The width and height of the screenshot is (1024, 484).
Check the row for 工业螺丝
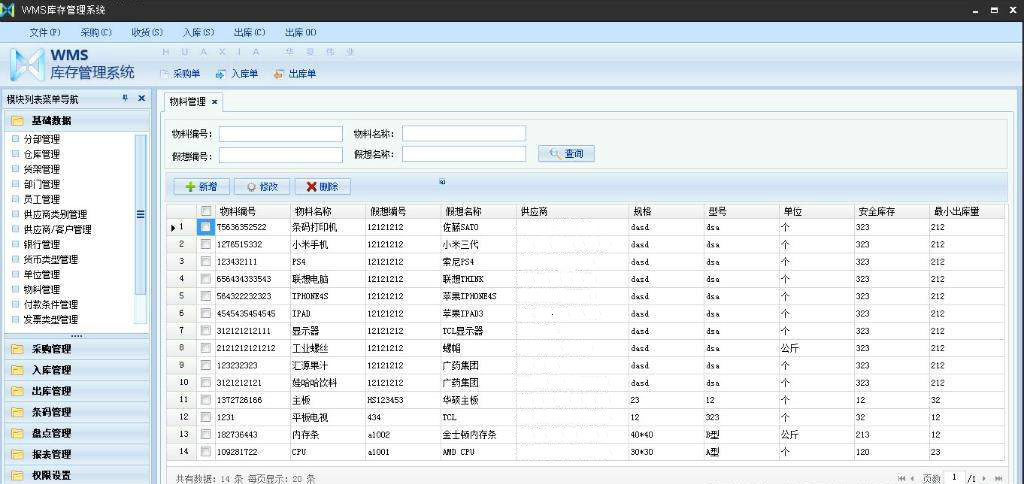coord(206,348)
